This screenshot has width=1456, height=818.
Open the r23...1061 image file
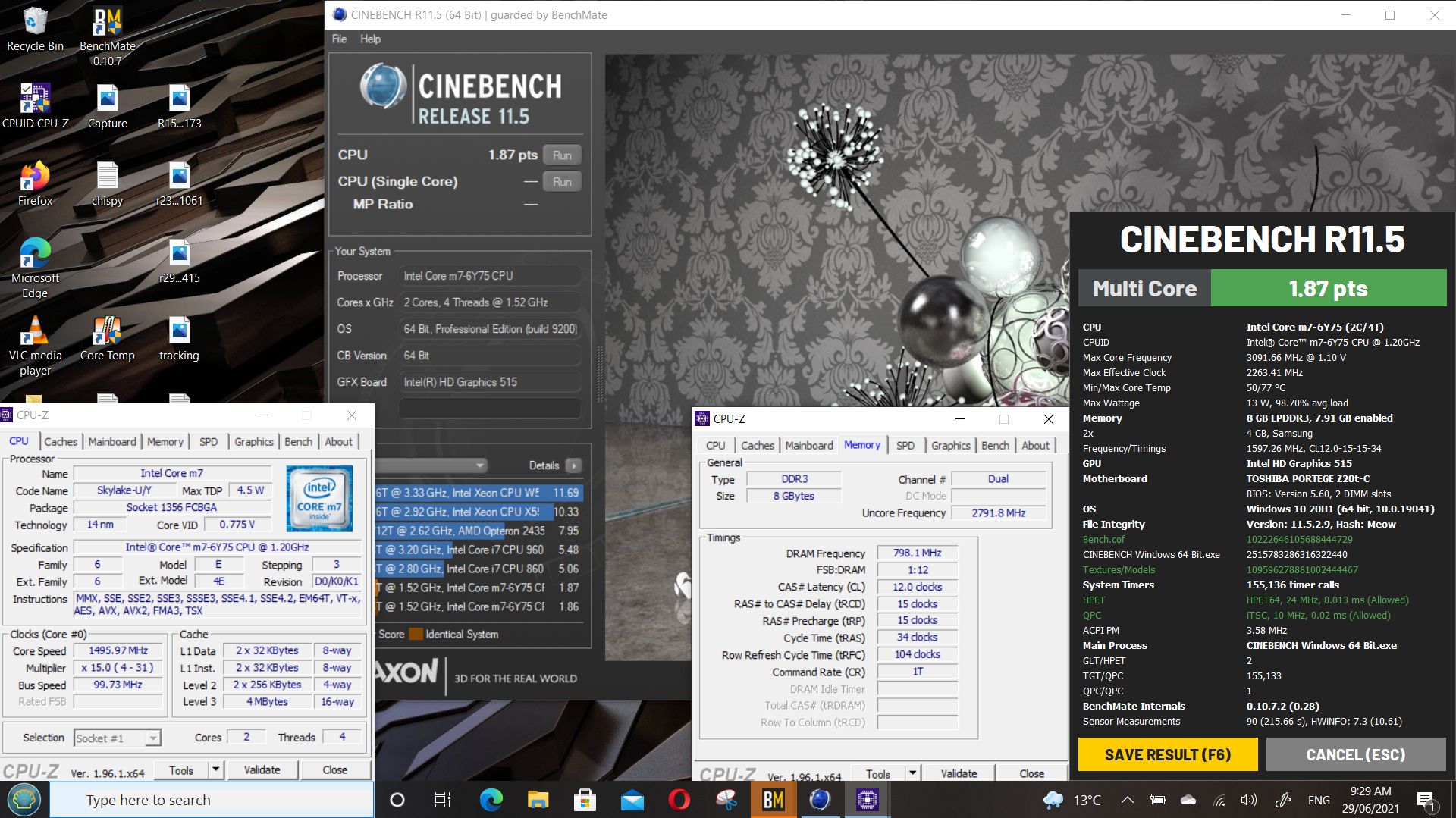tap(179, 183)
